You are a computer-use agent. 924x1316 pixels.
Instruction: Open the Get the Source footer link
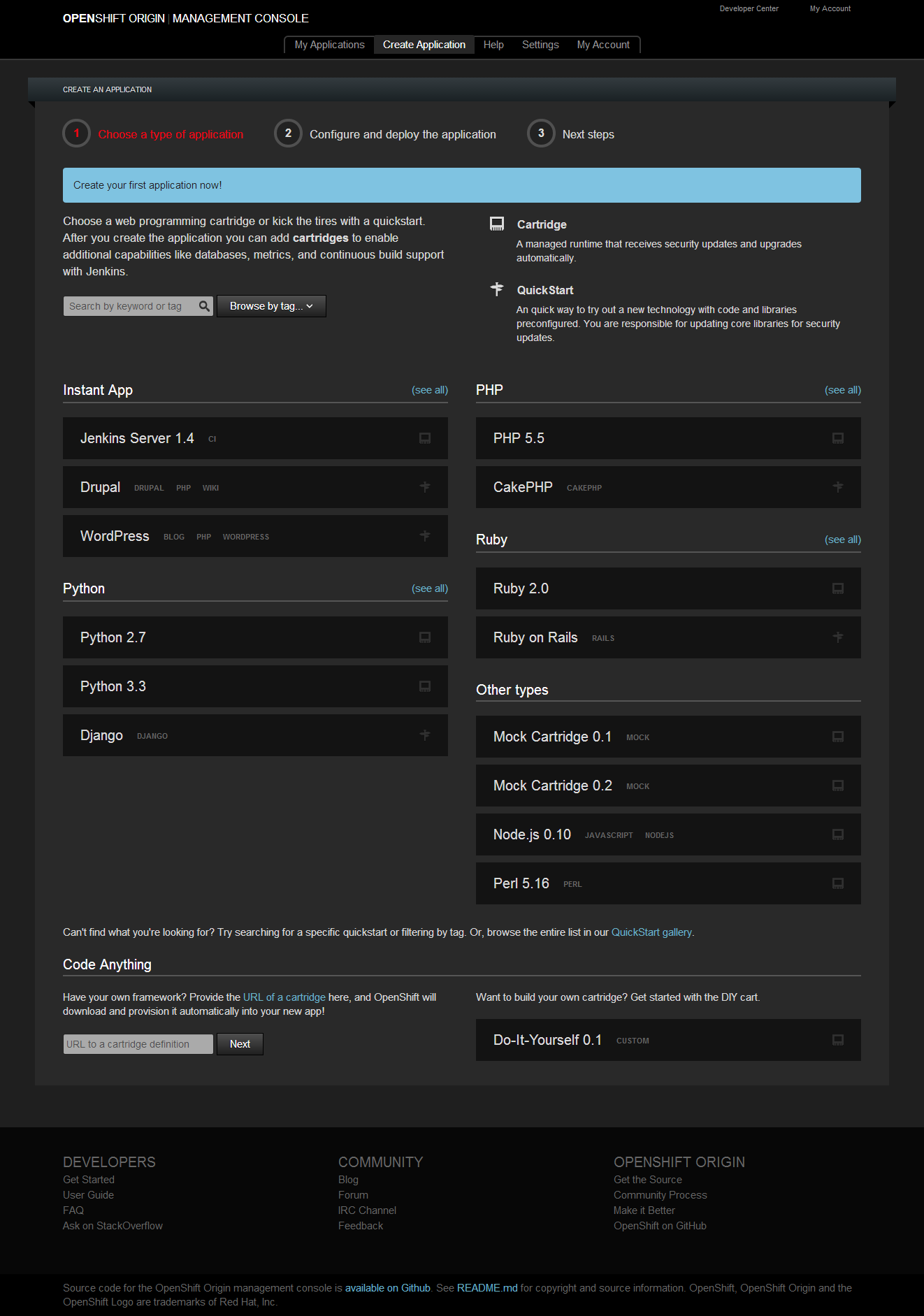pos(648,1180)
